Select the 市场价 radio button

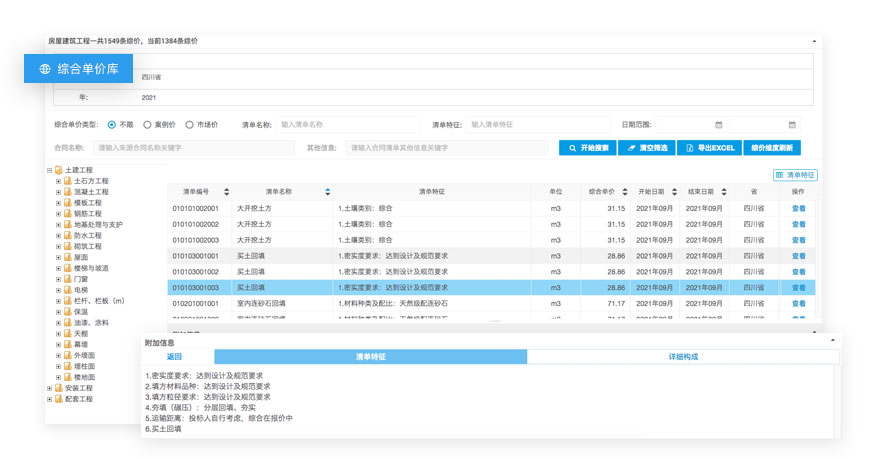[x=190, y=125]
